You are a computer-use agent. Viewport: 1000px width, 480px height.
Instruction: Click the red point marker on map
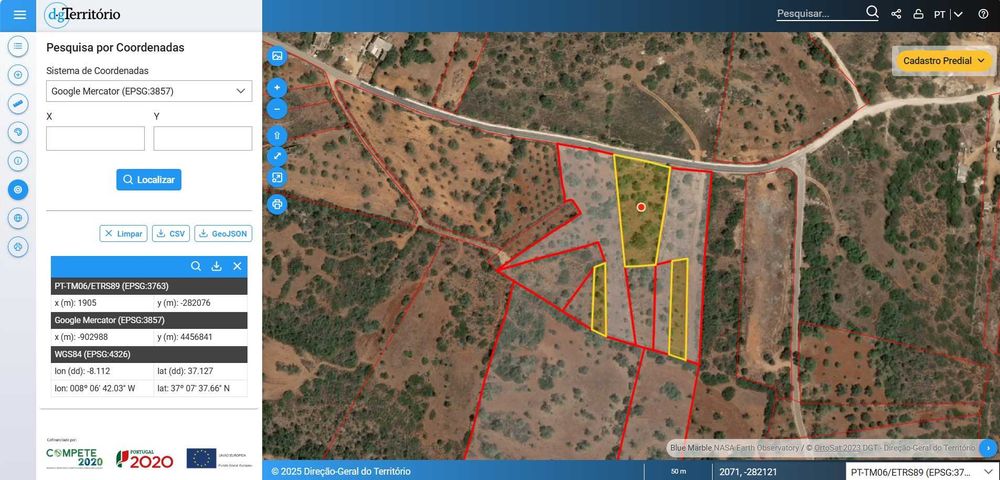(x=641, y=207)
